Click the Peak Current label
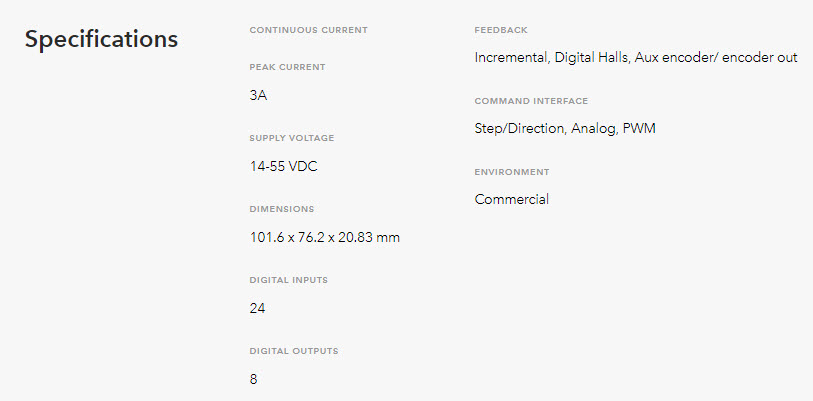The width and height of the screenshot is (813, 401). (287, 67)
